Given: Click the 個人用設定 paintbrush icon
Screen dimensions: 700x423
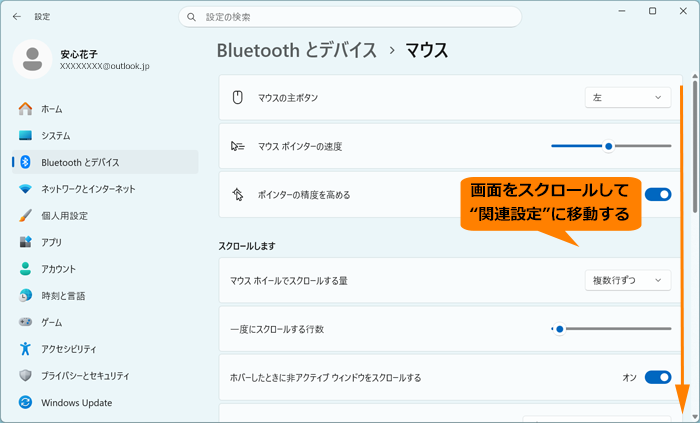Looking at the screenshot, I should click(x=25, y=216).
